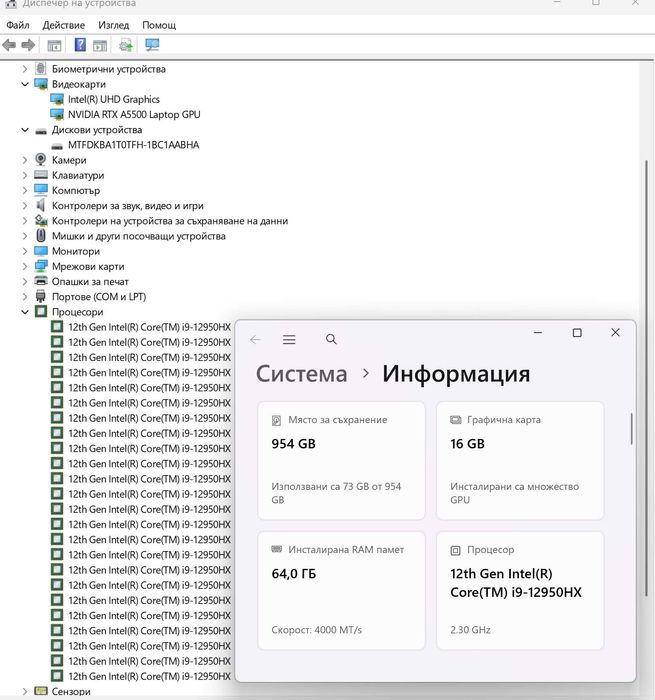Screen dimensions: 655x700
Task: Open the Процесор info card
Action: [520, 590]
